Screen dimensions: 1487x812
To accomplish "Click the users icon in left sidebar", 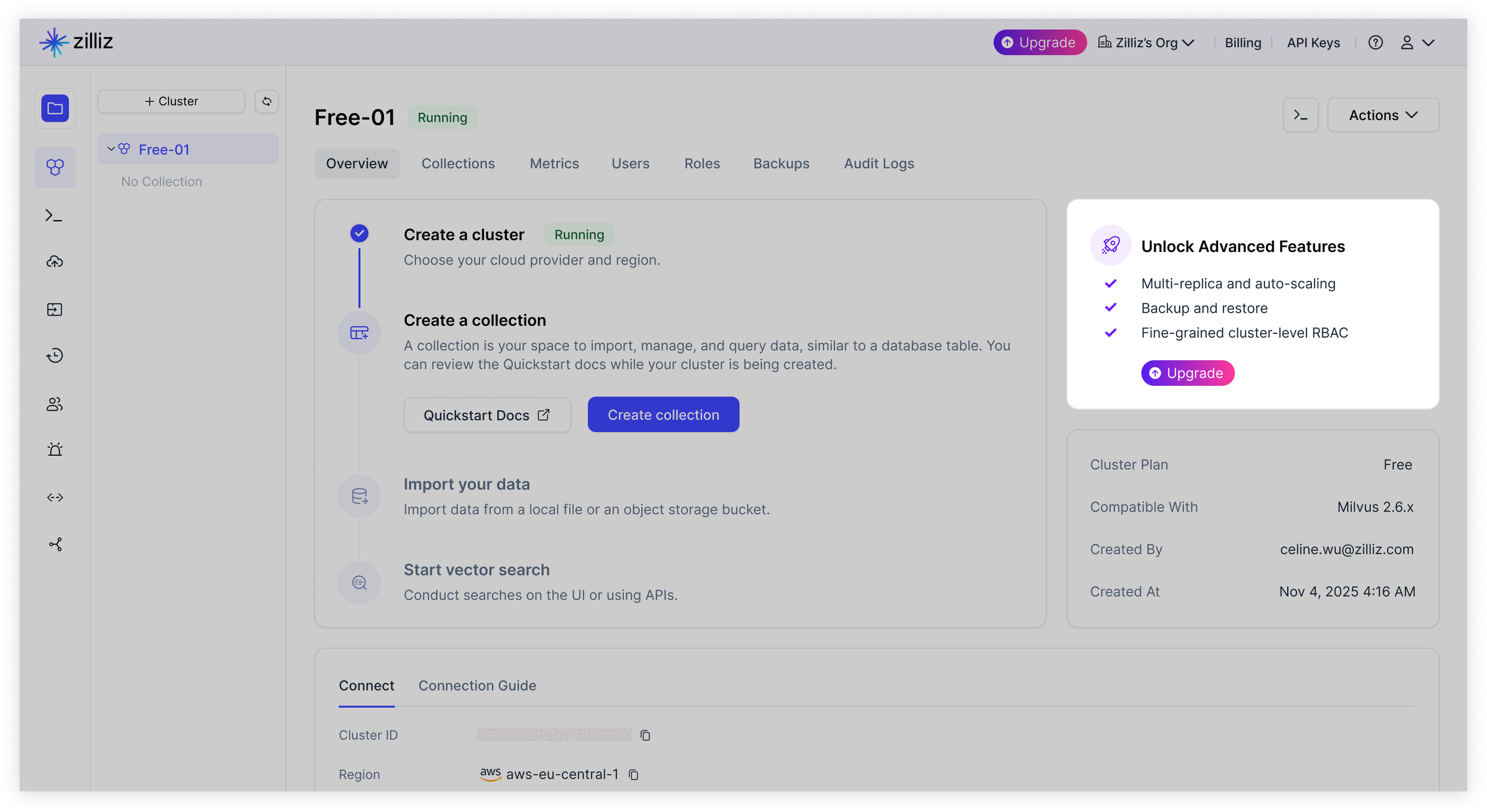I will 55,404.
